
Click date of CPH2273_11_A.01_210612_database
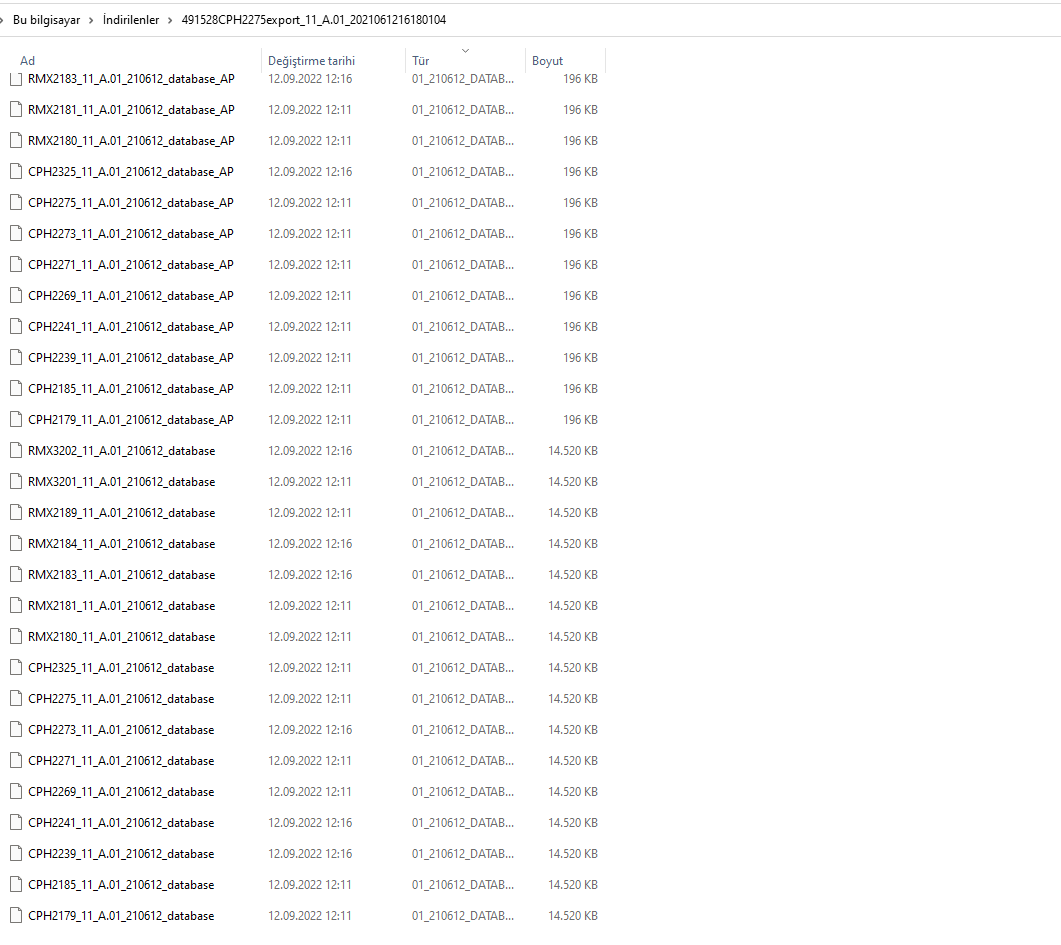point(310,730)
